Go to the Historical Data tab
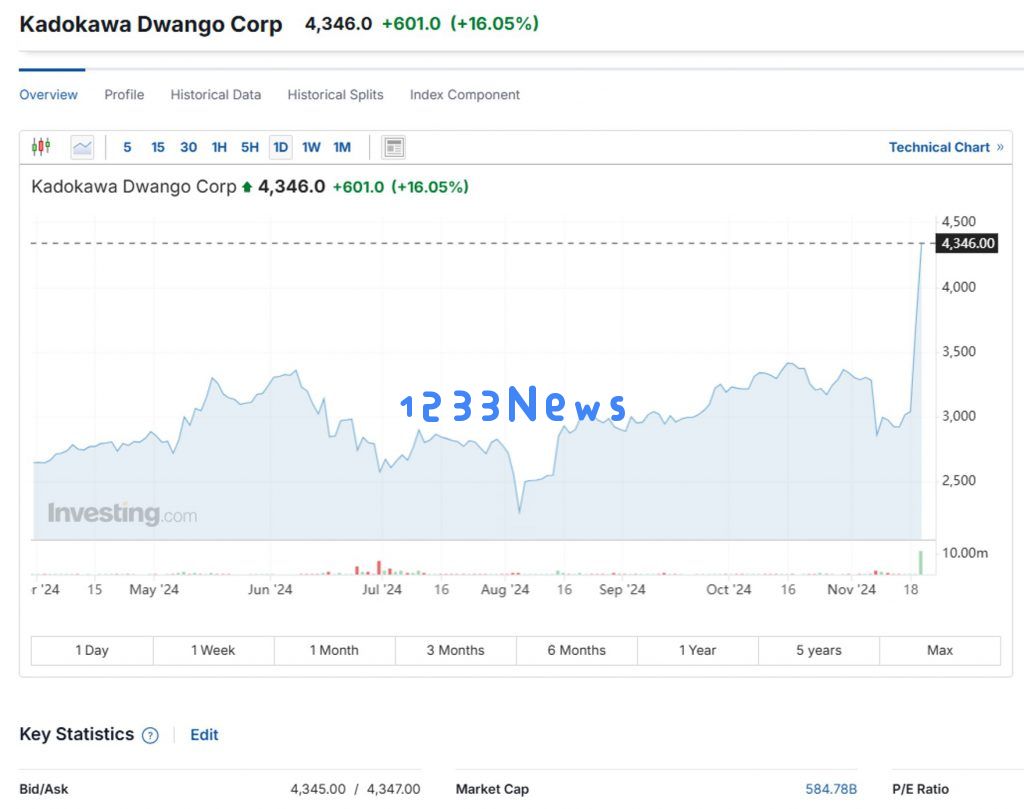 click(x=216, y=95)
